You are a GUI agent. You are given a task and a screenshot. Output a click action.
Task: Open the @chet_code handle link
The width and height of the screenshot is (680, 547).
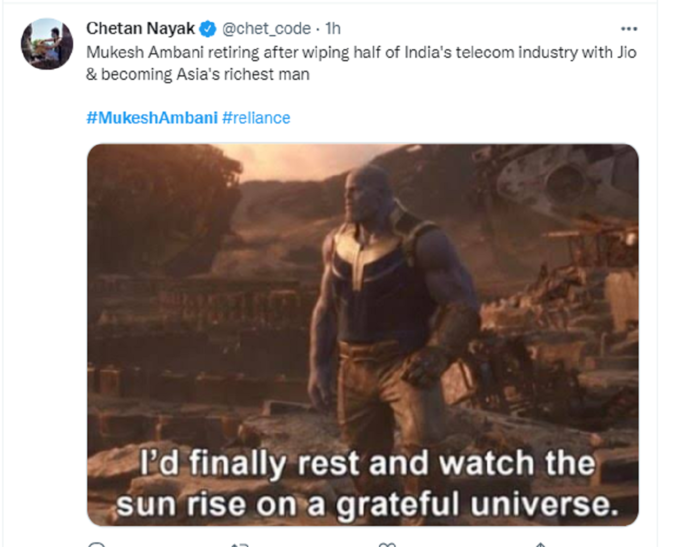(x=266, y=29)
